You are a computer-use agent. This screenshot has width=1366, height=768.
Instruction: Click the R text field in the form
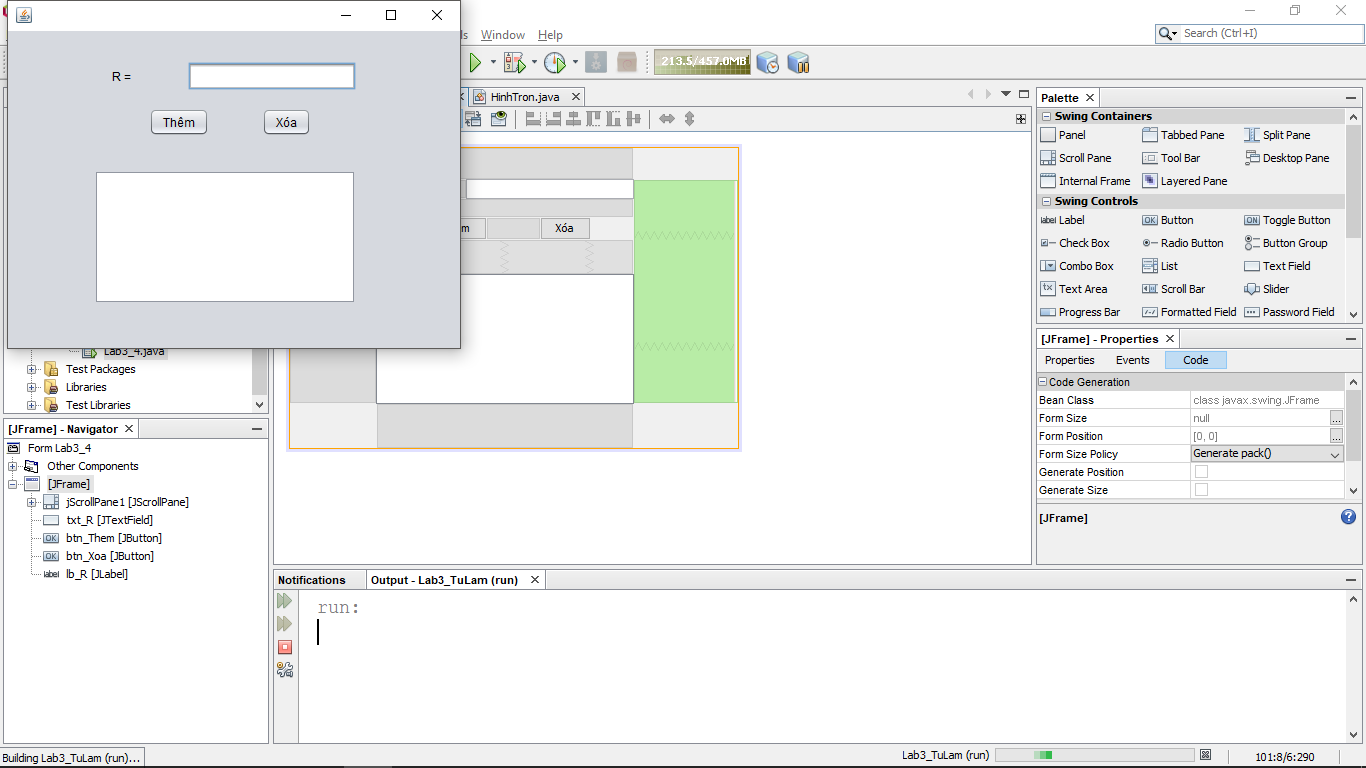(x=271, y=77)
